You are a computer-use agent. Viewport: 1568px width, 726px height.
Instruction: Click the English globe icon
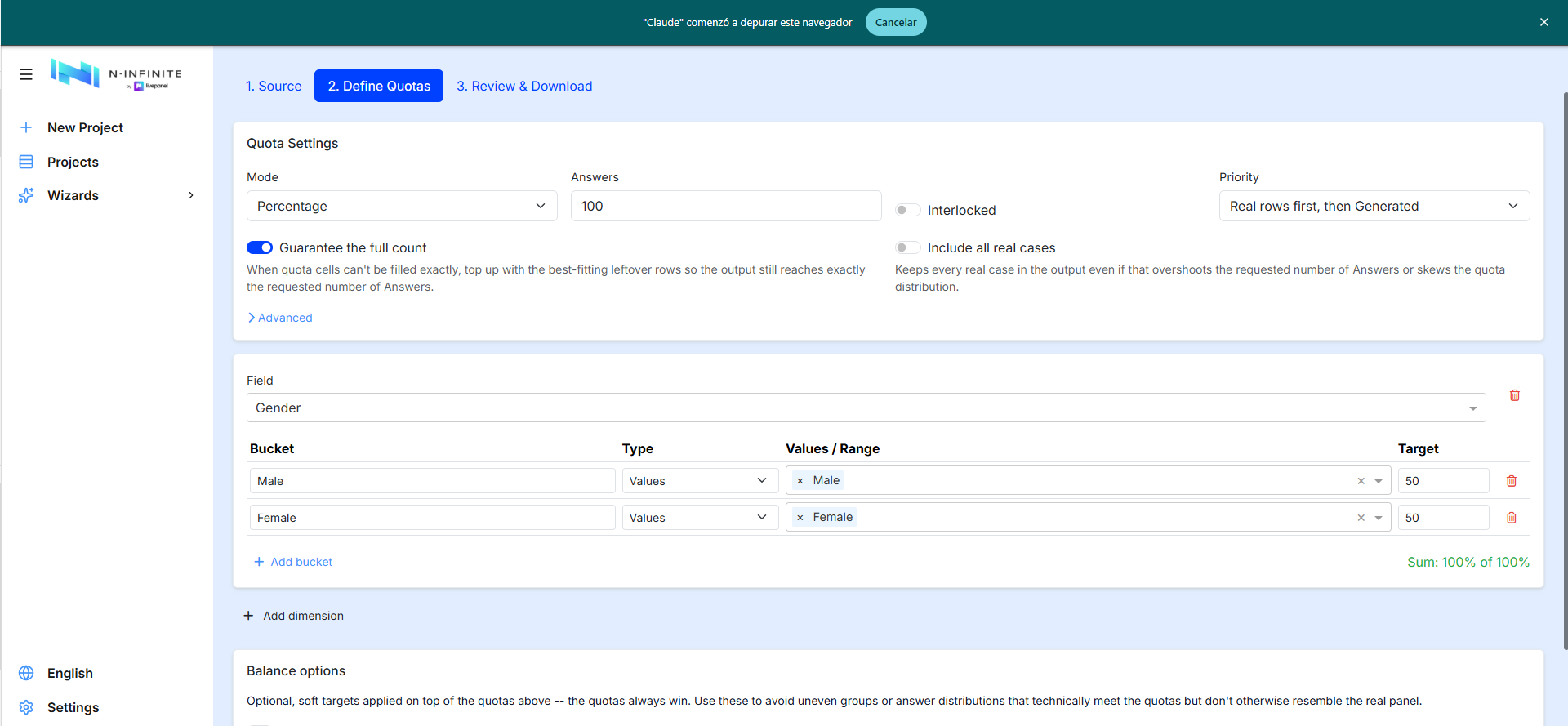[26, 673]
